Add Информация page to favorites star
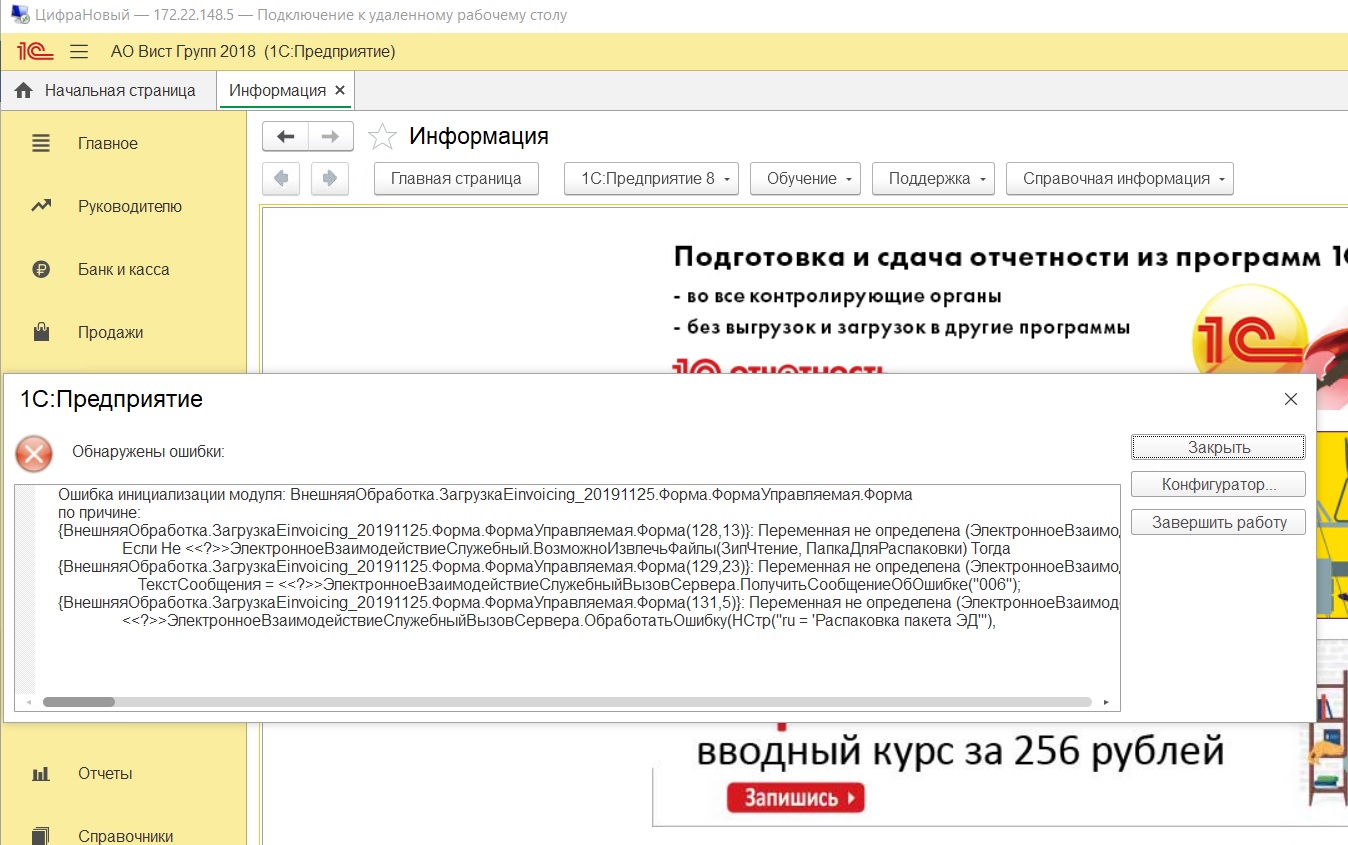The image size is (1348, 845). [382, 137]
